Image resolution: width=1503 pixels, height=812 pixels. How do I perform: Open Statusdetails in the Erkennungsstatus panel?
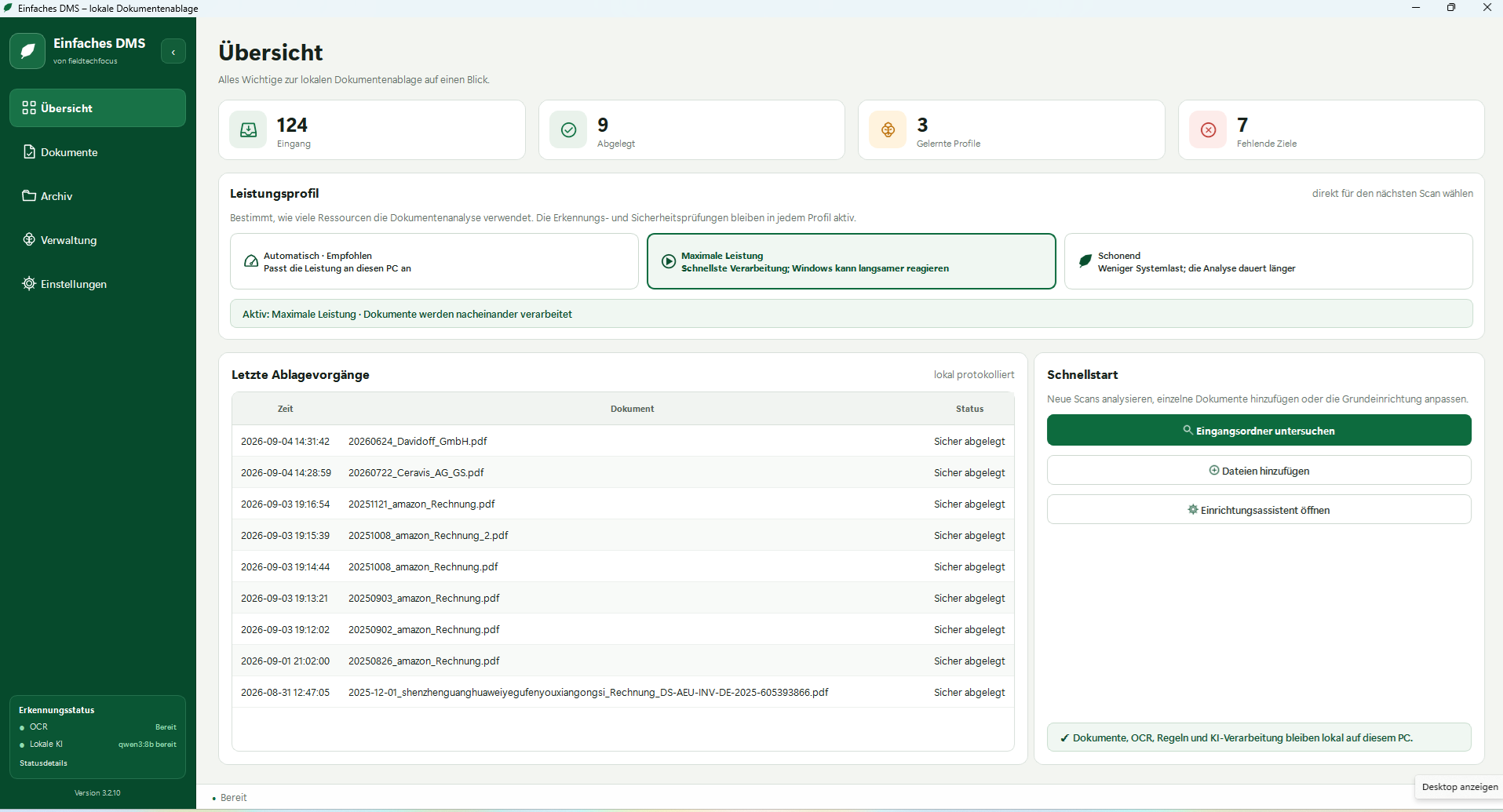(43, 763)
